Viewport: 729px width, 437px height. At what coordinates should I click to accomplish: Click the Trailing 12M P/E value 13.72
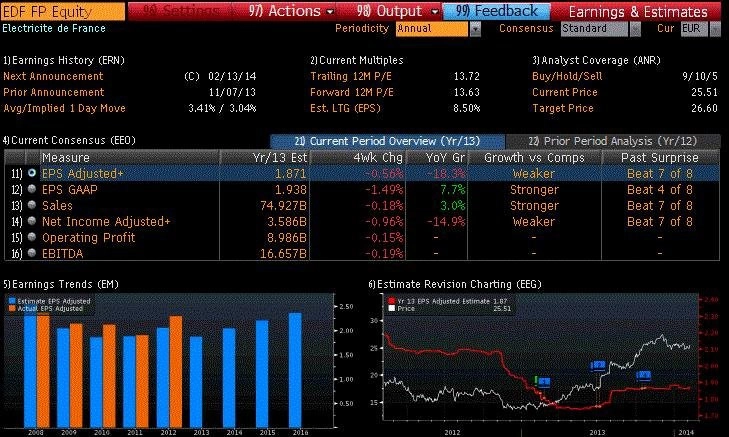[x=466, y=76]
